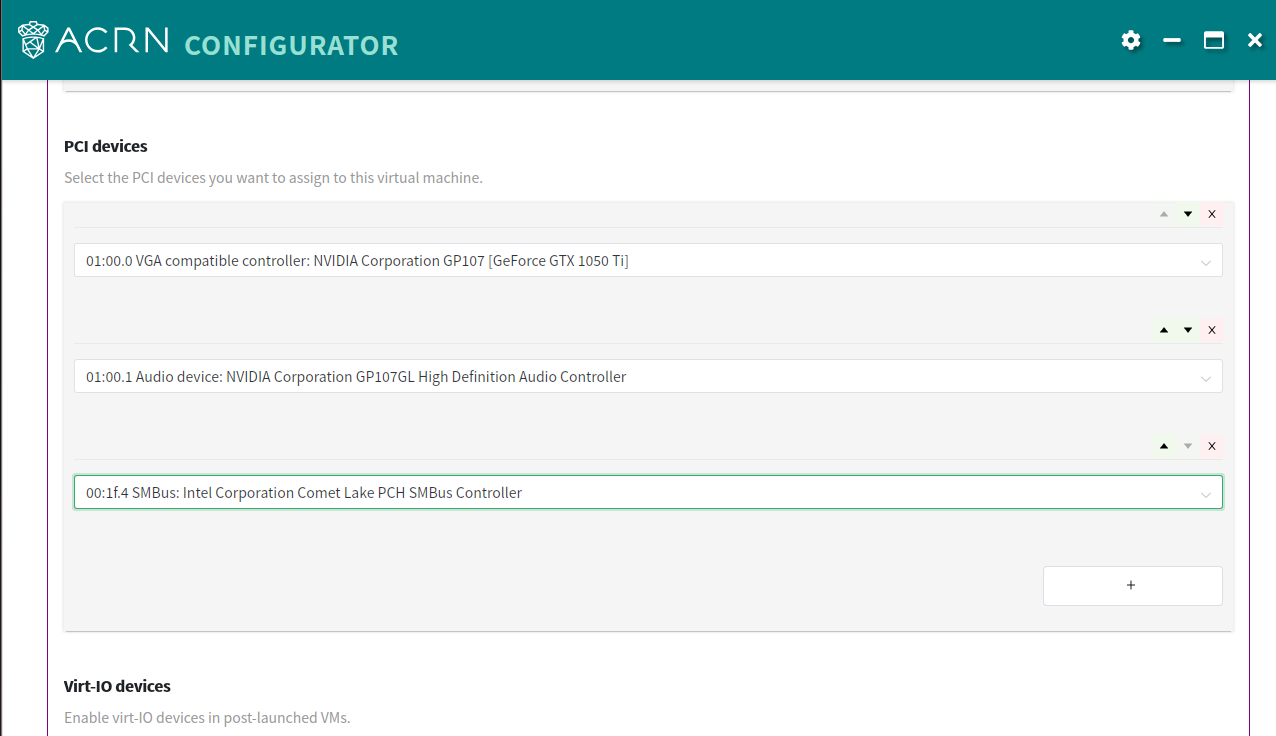
Task: Minimize the ACRN Configurator window
Action: pyautogui.click(x=1172, y=40)
